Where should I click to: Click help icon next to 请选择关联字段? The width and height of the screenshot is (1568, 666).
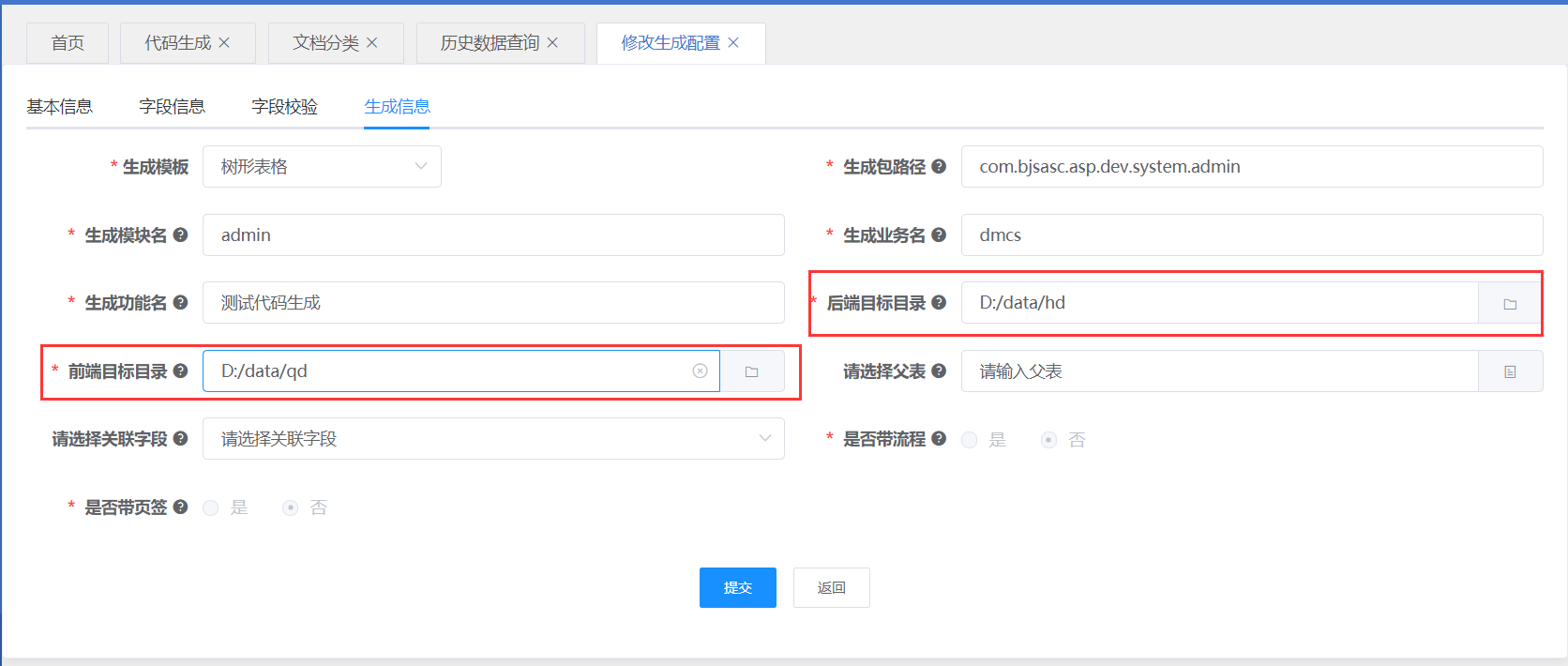click(181, 439)
